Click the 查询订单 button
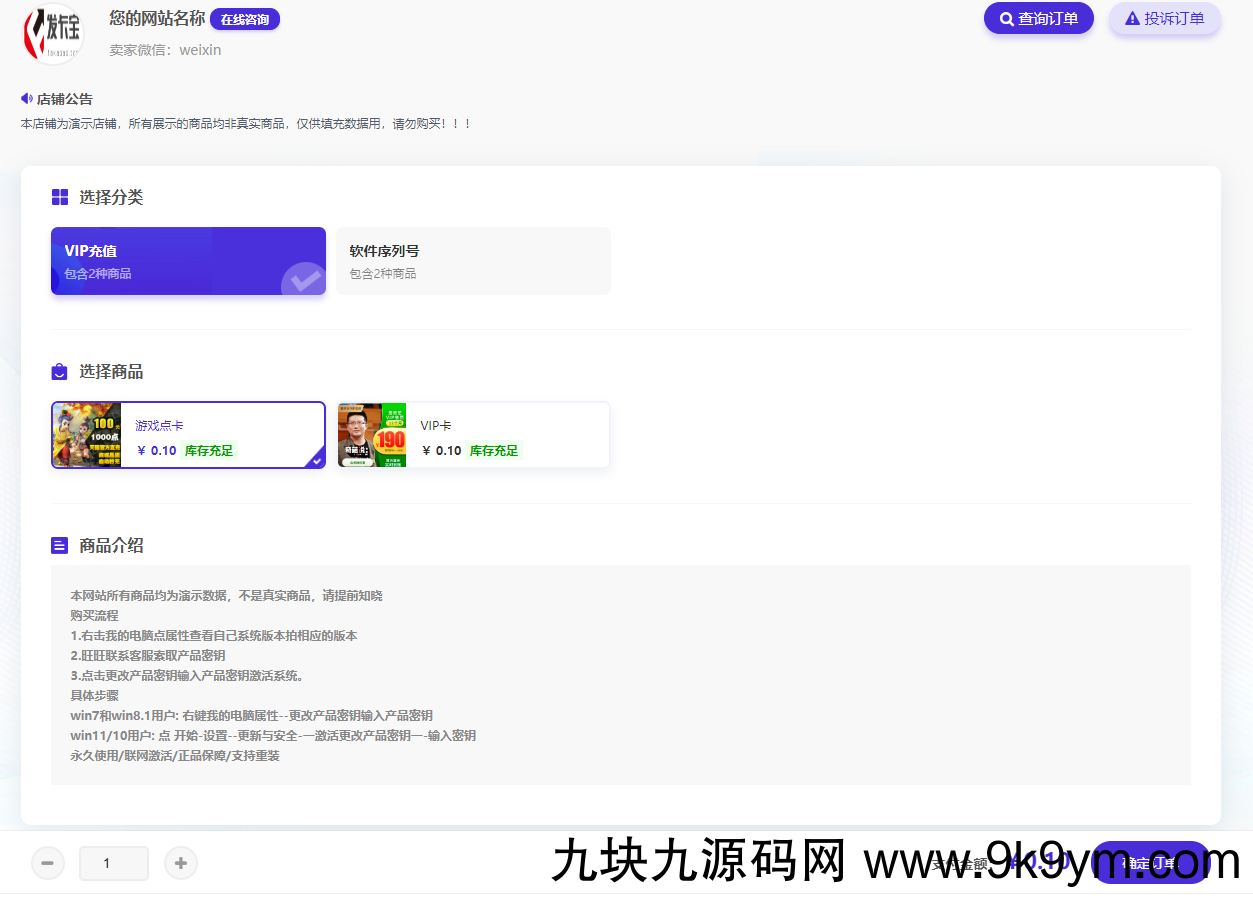This screenshot has width=1253, height=898. [1038, 18]
